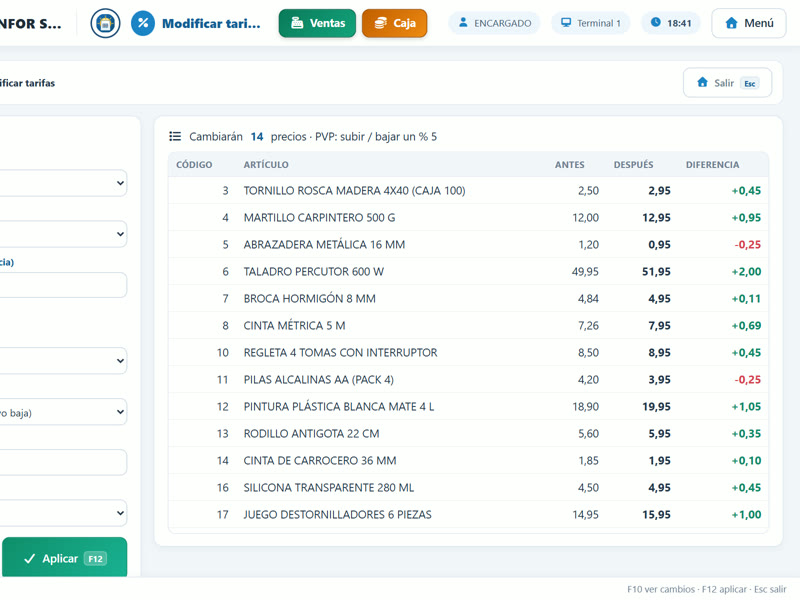Click the round store logo icon
This screenshot has height=600, width=800.
click(x=105, y=23)
